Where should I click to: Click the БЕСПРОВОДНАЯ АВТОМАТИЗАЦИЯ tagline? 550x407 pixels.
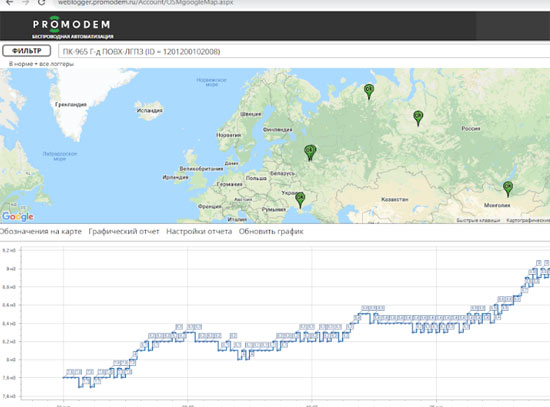pyautogui.click(x=73, y=36)
